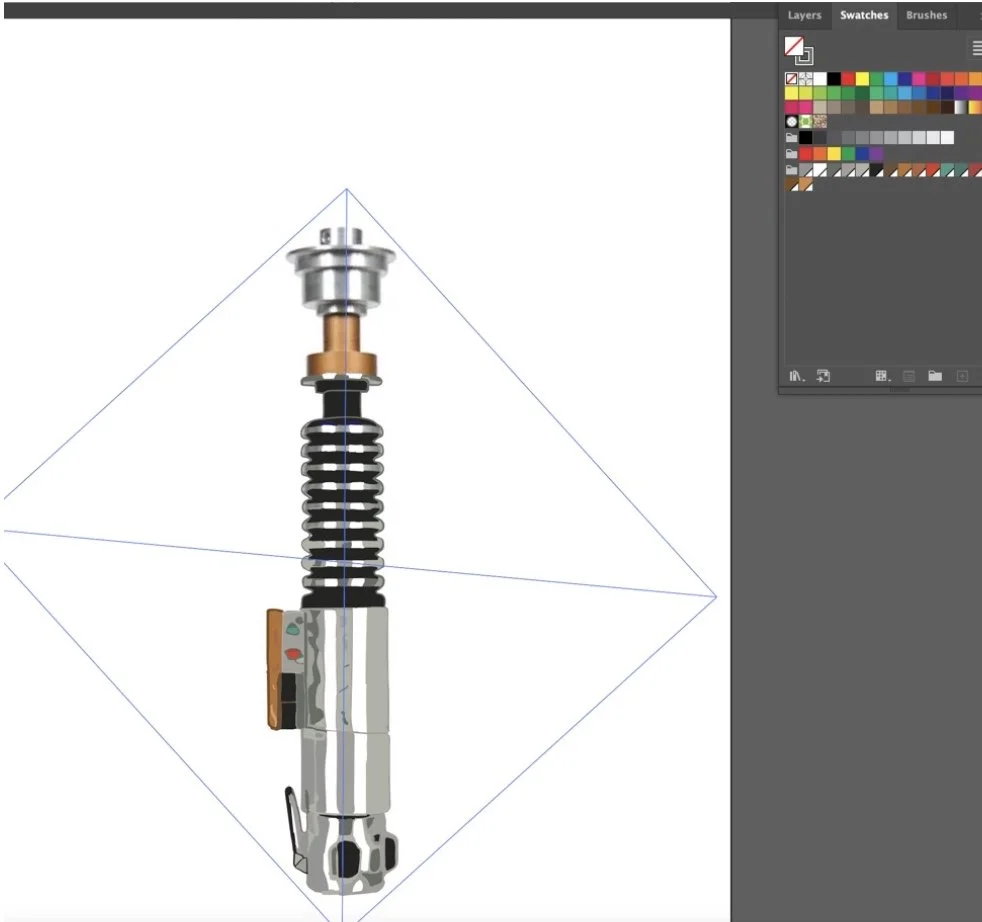
Task: Pick purple in the brights group
Action: (876, 154)
